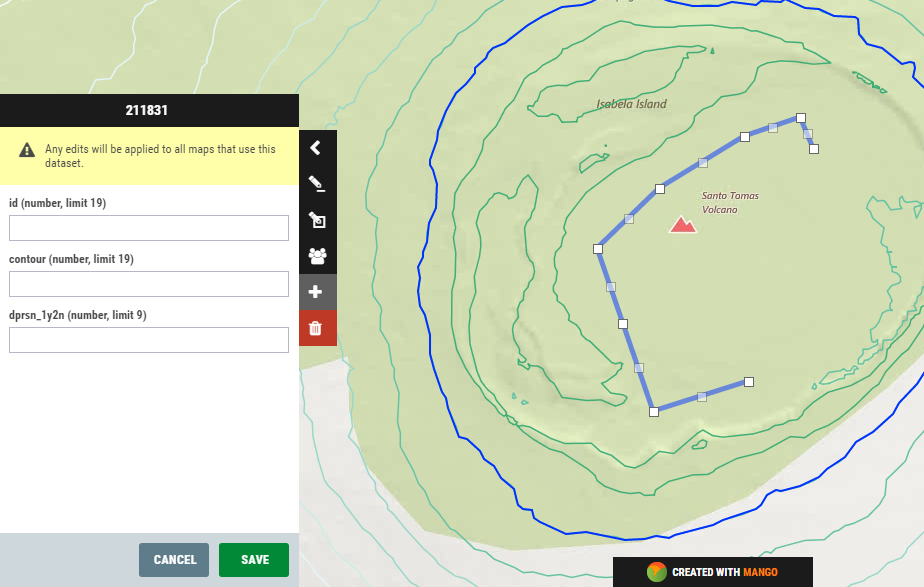Cancel the feature edits
Image resolution: width=924 pixels, height=587 pixels.
[174, 560]
